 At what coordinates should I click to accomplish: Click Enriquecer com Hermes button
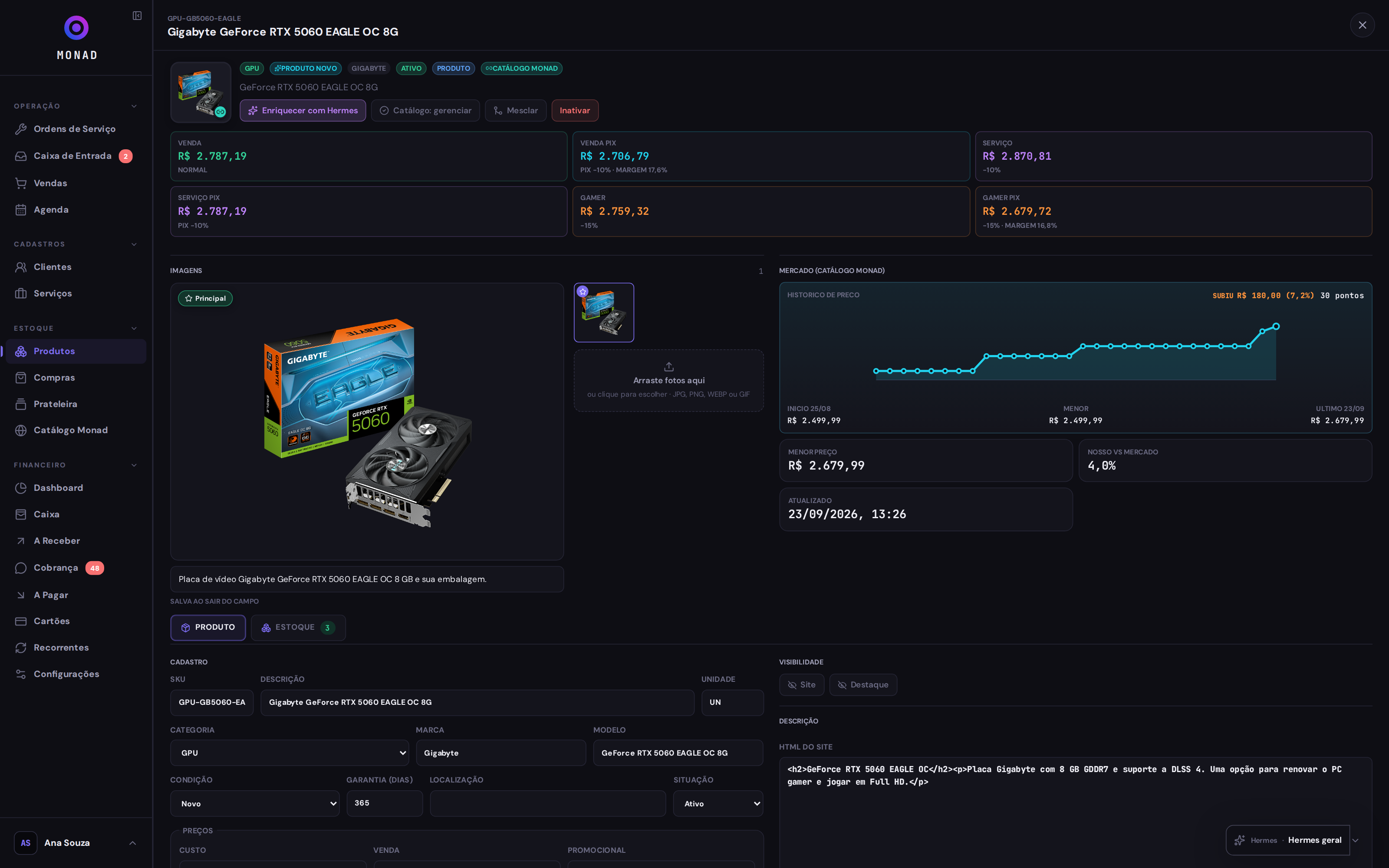click(303, 110)
